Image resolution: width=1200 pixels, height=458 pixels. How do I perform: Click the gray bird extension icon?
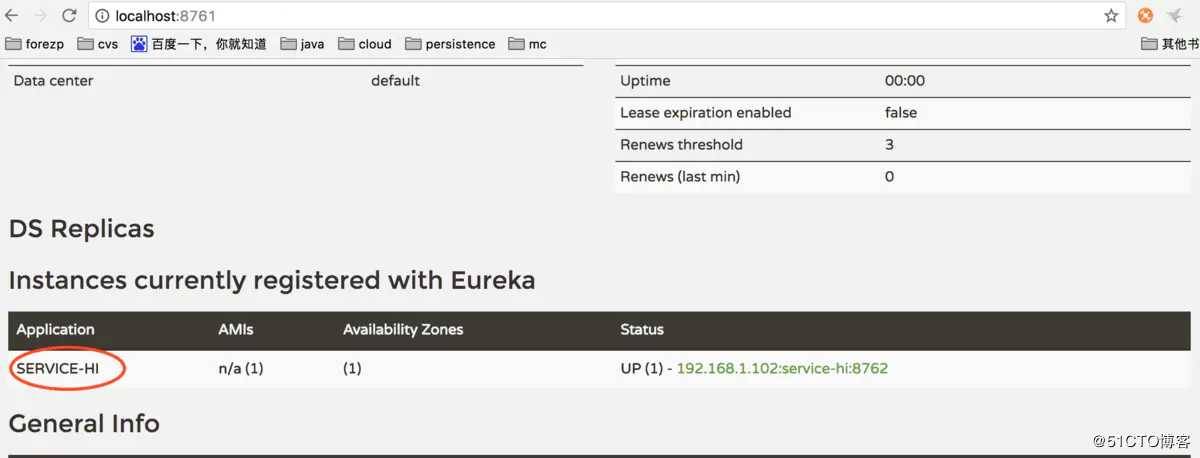(1175, 16)
